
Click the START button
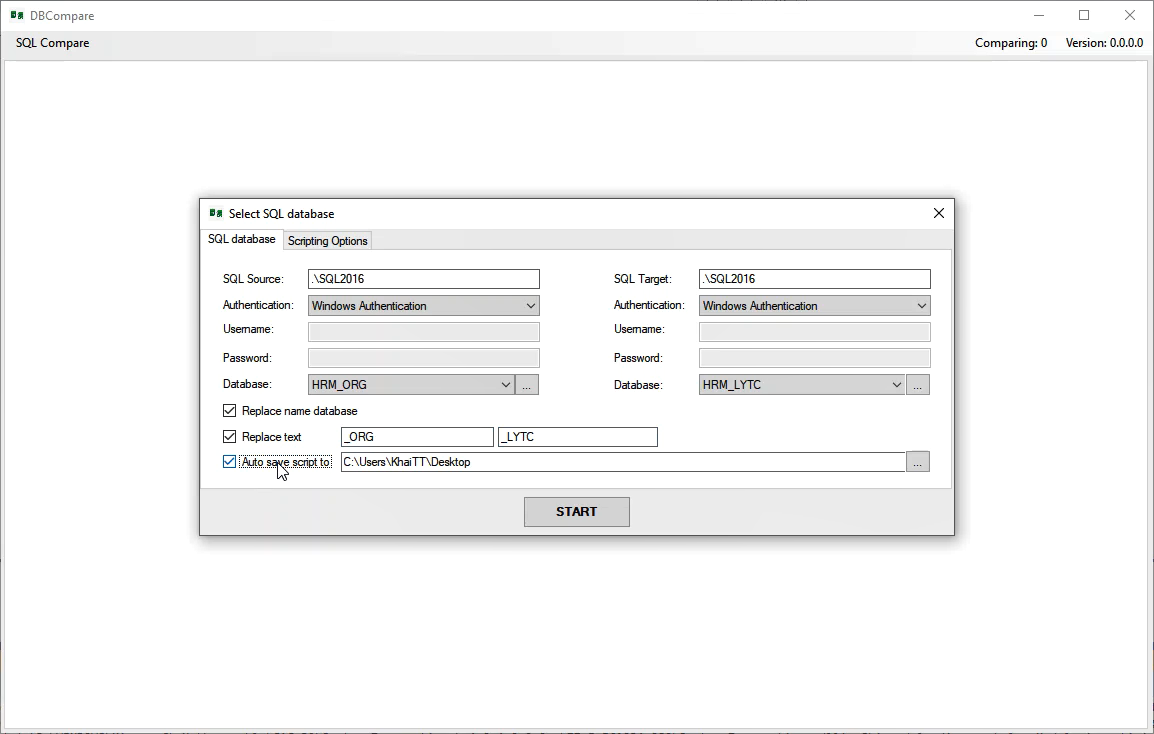[577, 512]
